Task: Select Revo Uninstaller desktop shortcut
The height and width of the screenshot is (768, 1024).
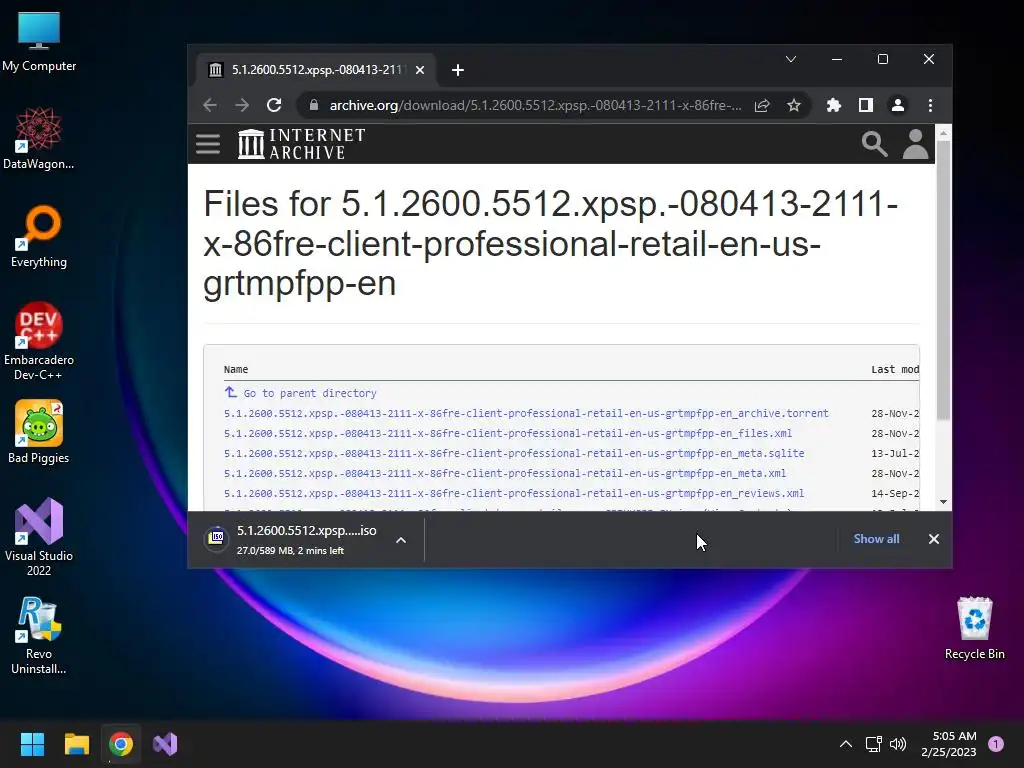Action: 39,635
